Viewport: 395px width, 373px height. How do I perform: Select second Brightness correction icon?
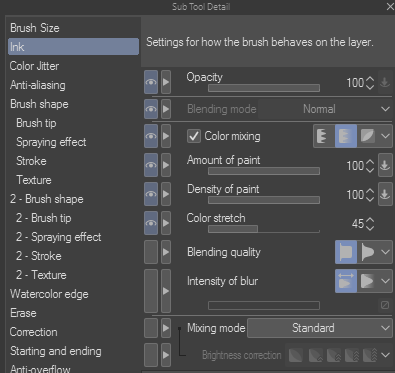point(316,355)
